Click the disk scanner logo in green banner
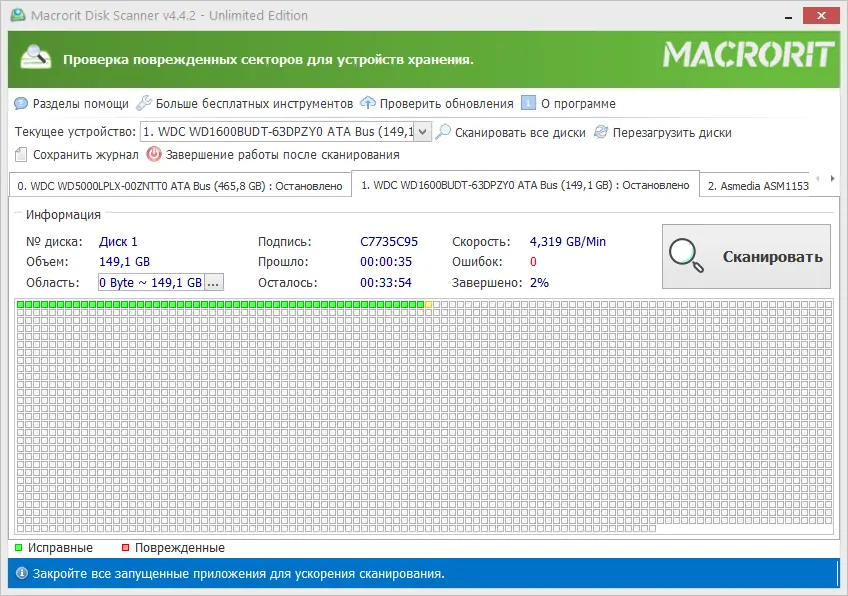 36,57
